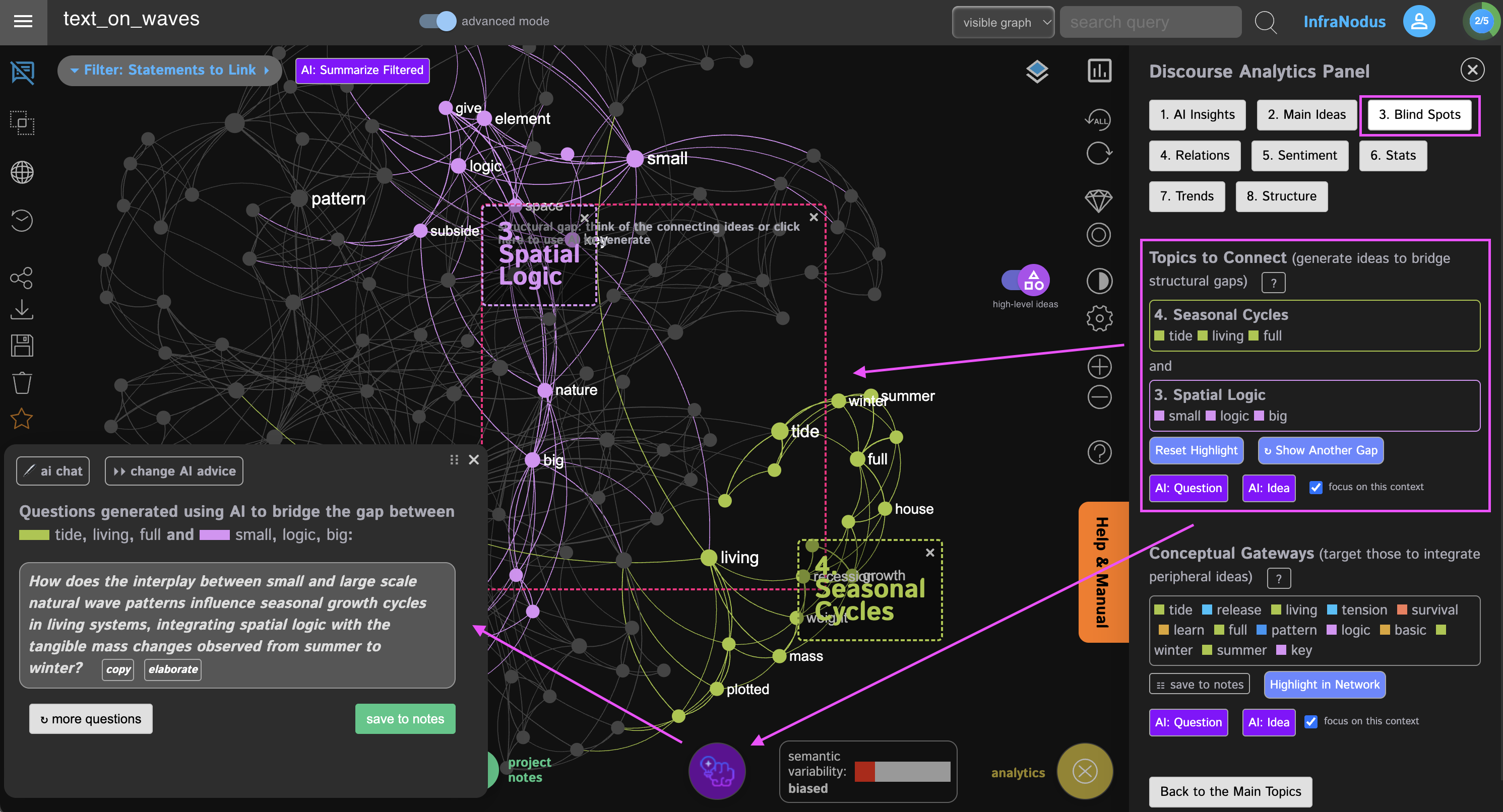The width and height of the screenshot is (1503, 812).
Task: Click the ai chat button
Action: [53, 471]
